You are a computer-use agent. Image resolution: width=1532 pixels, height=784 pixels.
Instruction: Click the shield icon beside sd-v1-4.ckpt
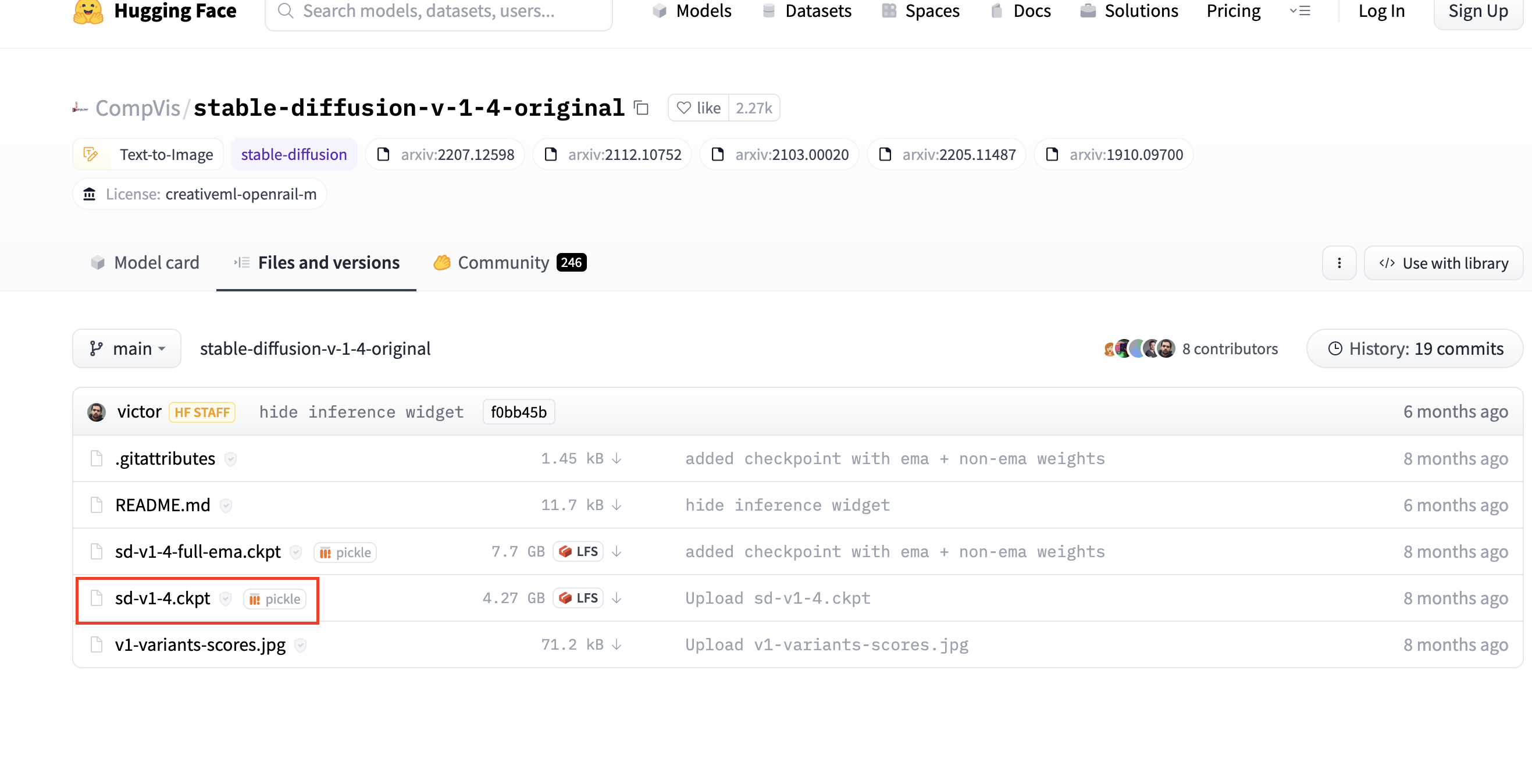(226, 598)
